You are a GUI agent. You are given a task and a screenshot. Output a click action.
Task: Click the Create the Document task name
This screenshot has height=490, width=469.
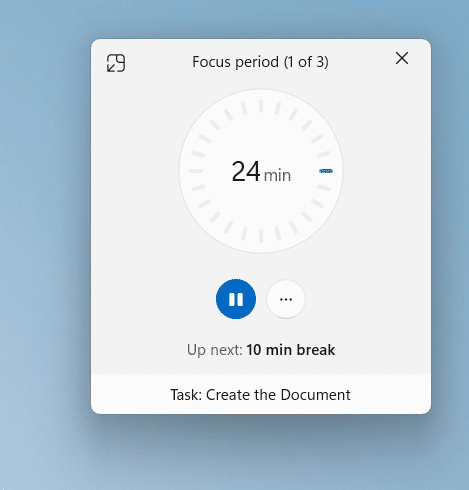[x=278, y=395]
